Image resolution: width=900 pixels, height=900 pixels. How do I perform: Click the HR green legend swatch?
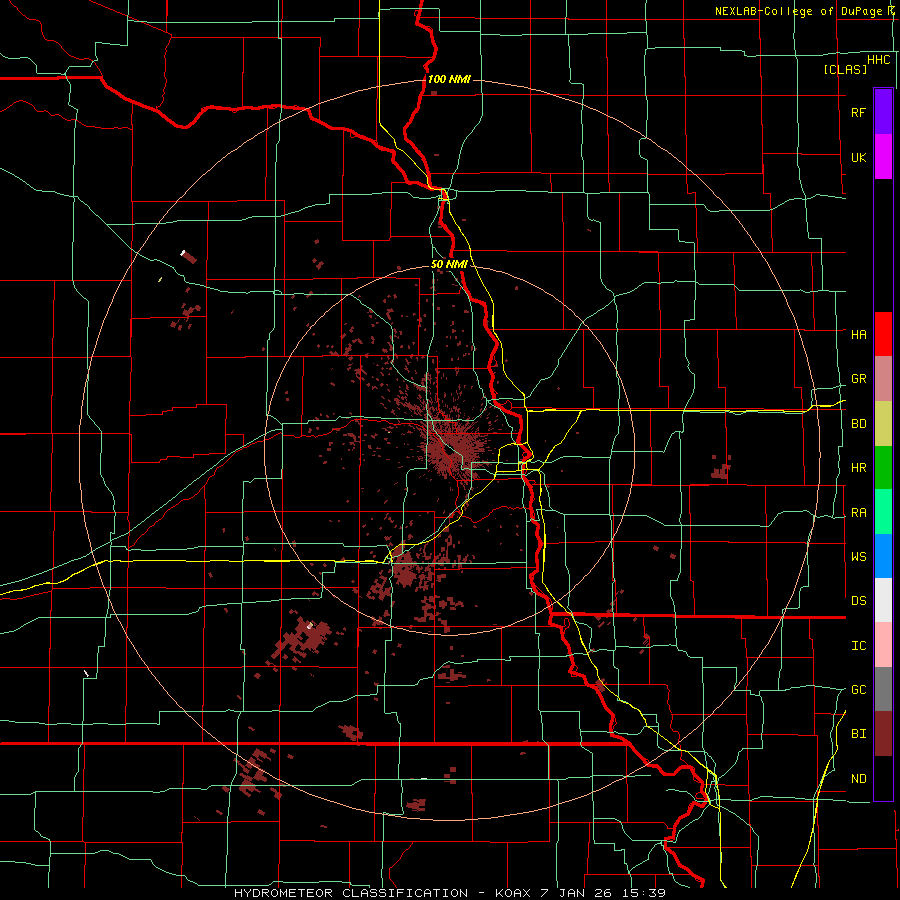(883, 468)
